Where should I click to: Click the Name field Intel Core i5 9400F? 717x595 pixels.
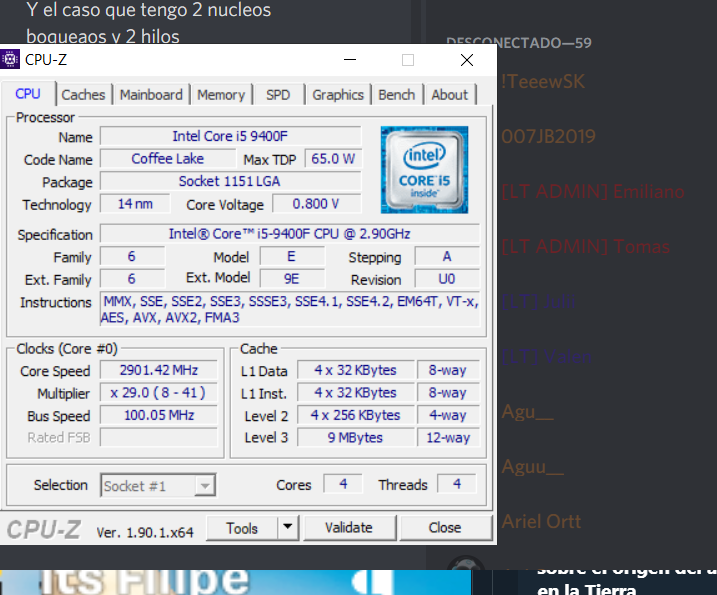[x=230, y=136]
